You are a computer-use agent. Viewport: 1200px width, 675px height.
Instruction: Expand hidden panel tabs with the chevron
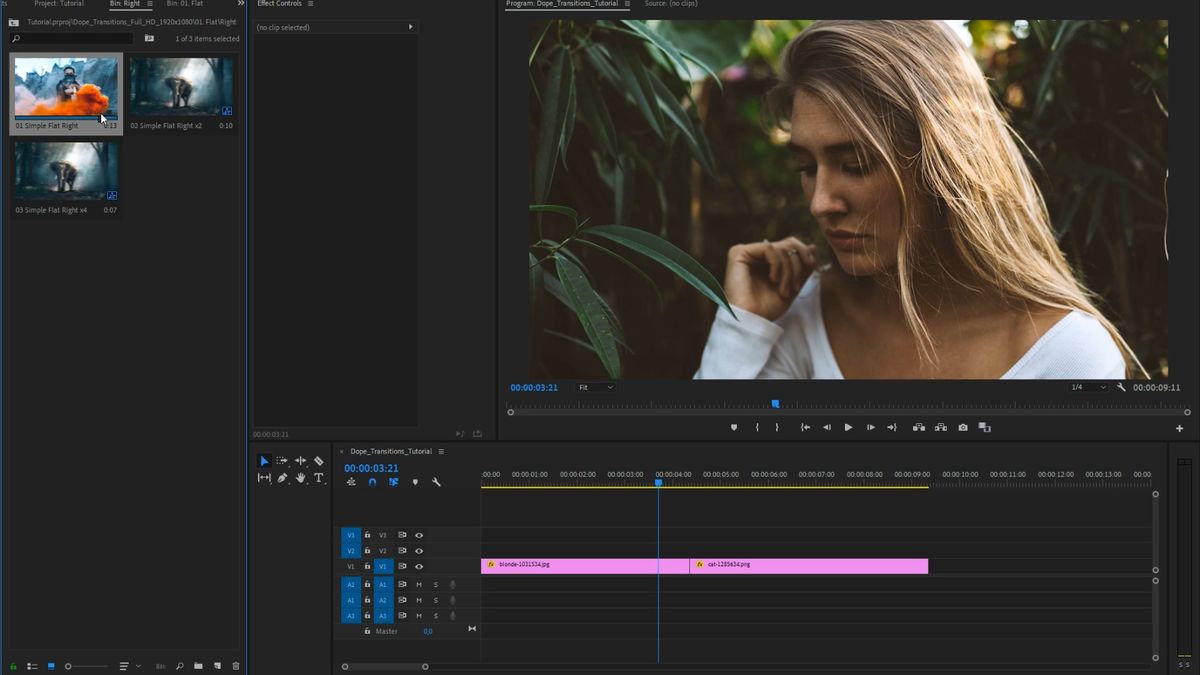(241, 4)
